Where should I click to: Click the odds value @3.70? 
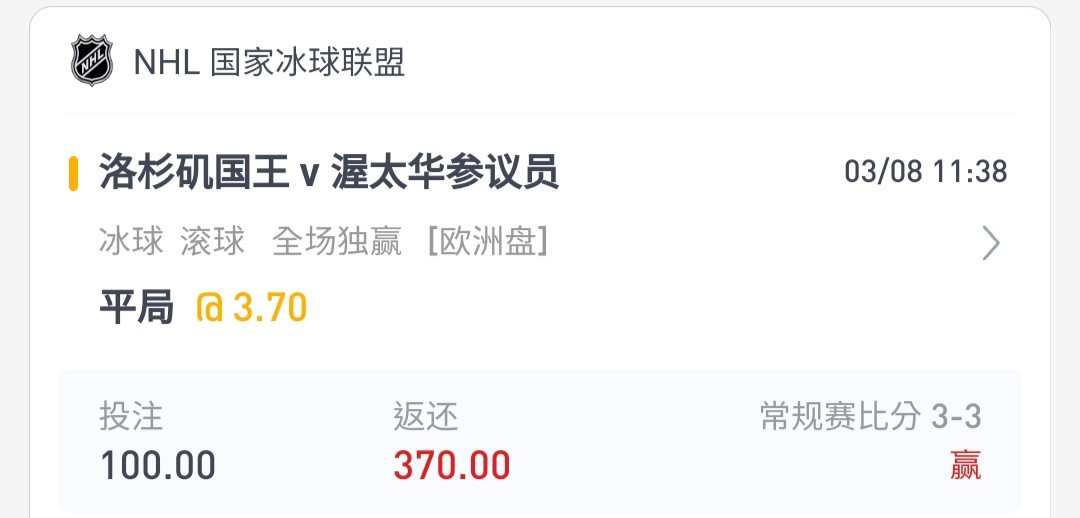point(251,308)
